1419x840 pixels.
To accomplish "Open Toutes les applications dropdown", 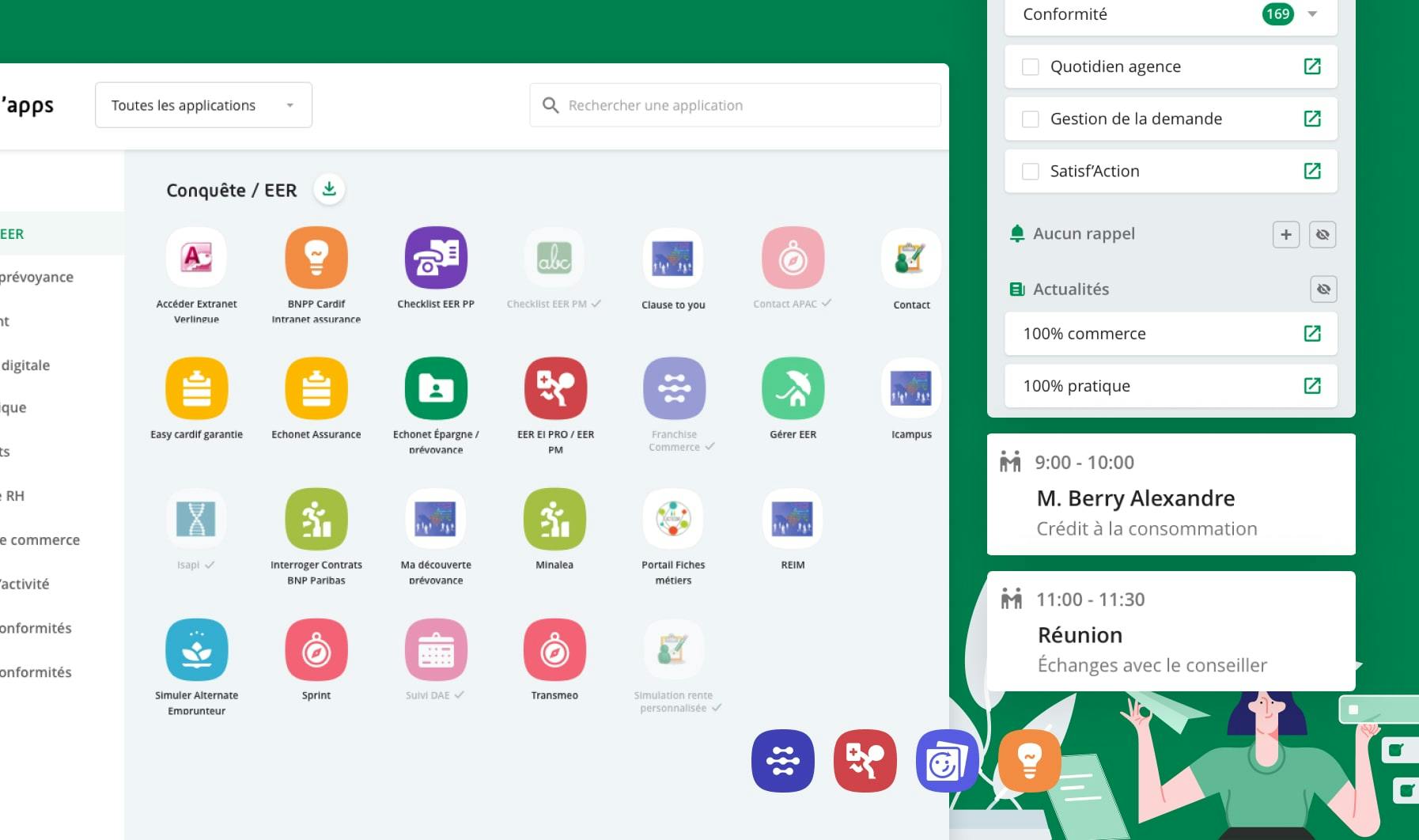I will click(x=203, y=105).
